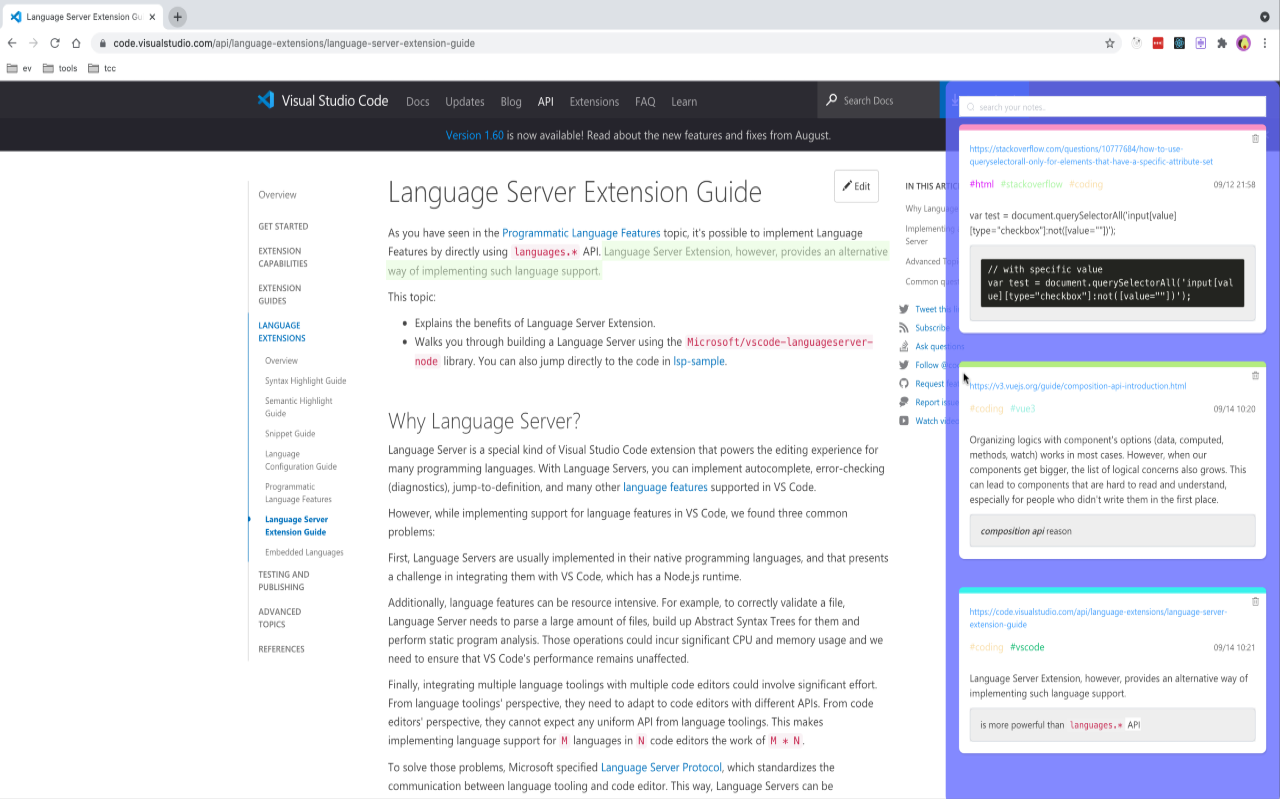Image resolution: width=1280 pixels, height=800 pixels.
Task: Filter by the #vue3 tag
Action: (x=1023, y=409)
